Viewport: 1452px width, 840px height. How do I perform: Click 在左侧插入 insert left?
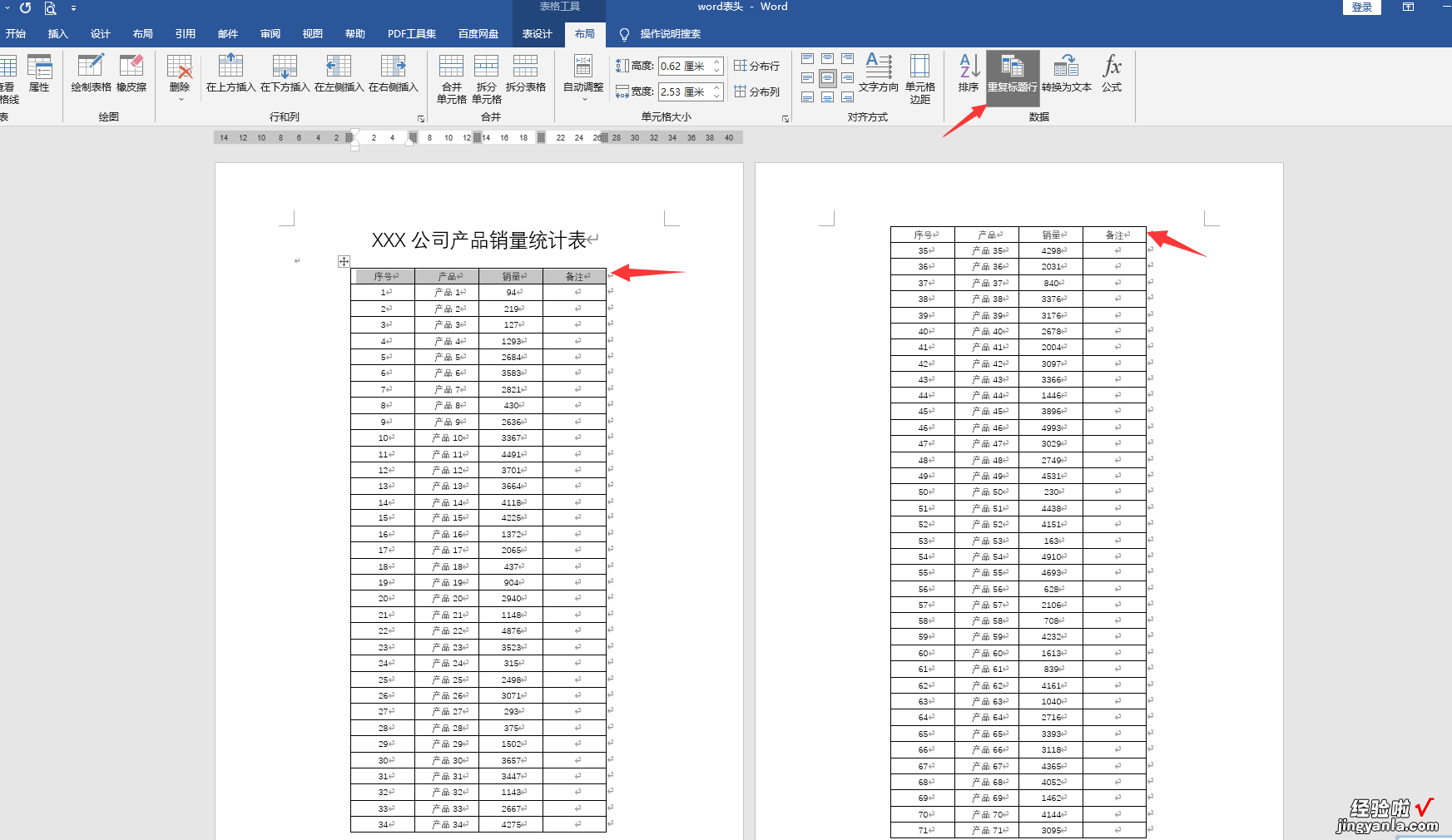tap(339, 73)
